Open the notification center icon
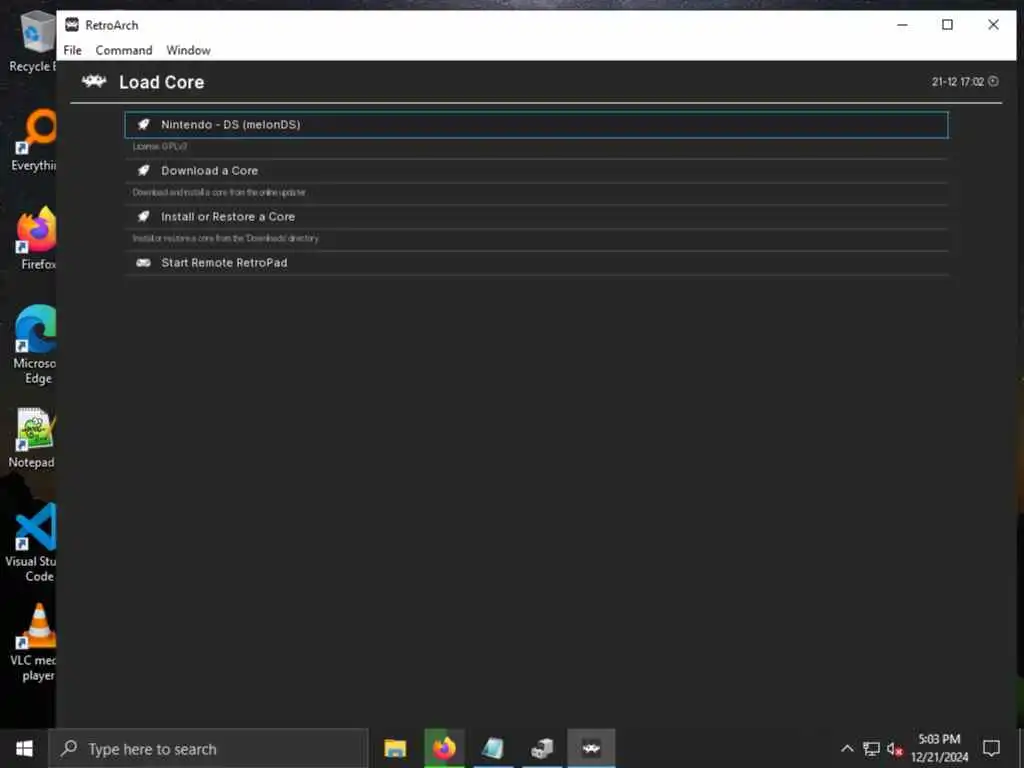This screenshot has width=1024, height=768. click(991, 748)
